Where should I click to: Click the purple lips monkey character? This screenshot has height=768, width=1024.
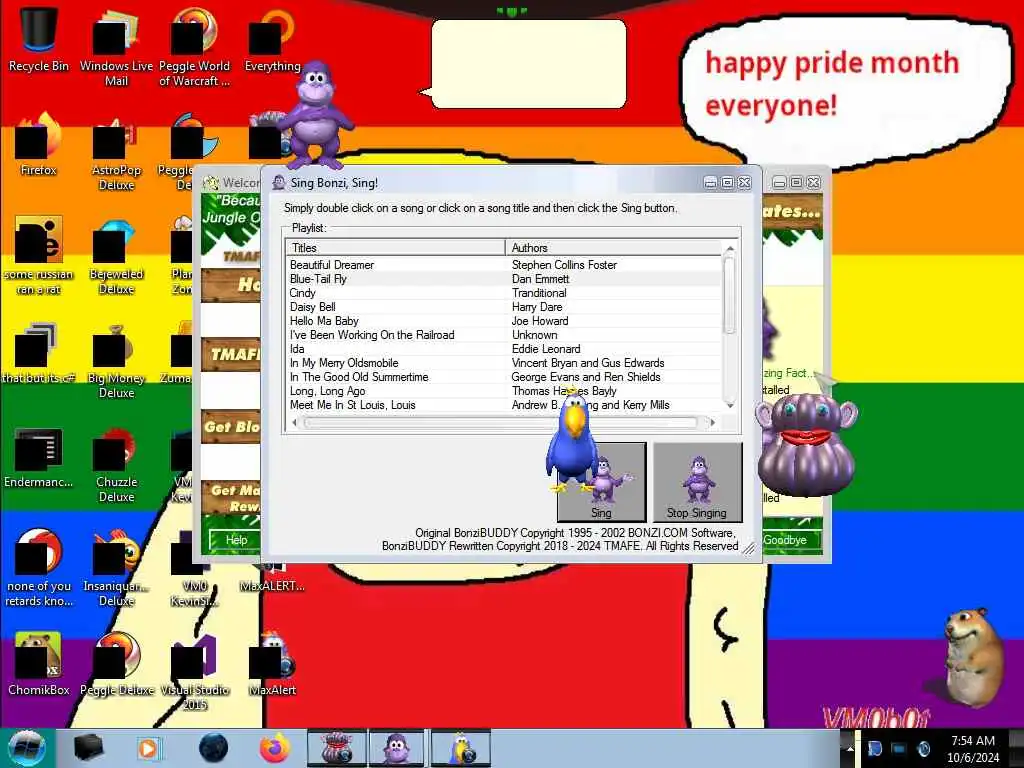pyautogui.click(x=807, y=444)
